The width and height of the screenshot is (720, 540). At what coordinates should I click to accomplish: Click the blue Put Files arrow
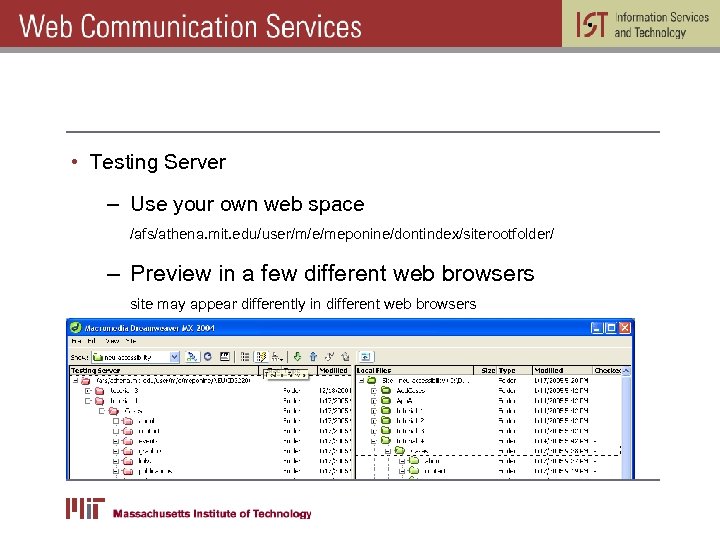[313, 357]
